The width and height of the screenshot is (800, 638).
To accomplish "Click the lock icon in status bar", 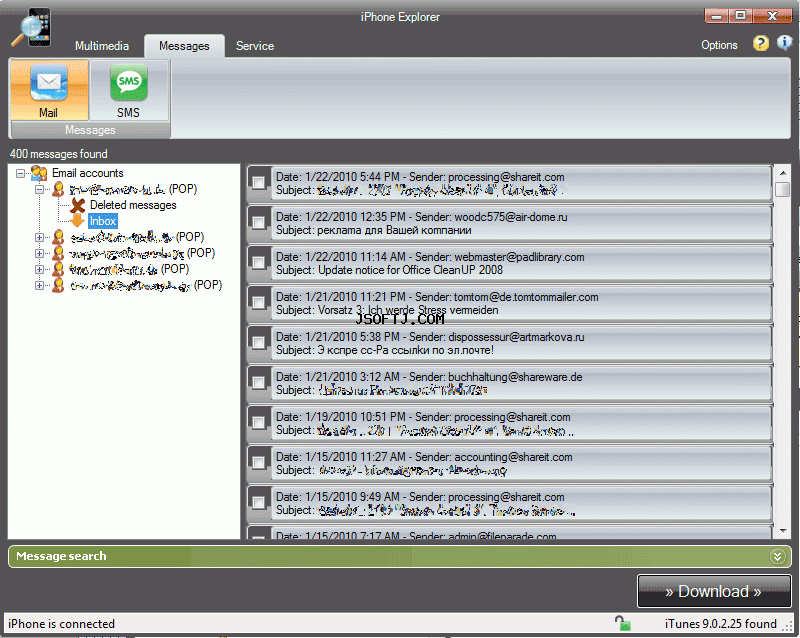I will pos(622,623).
